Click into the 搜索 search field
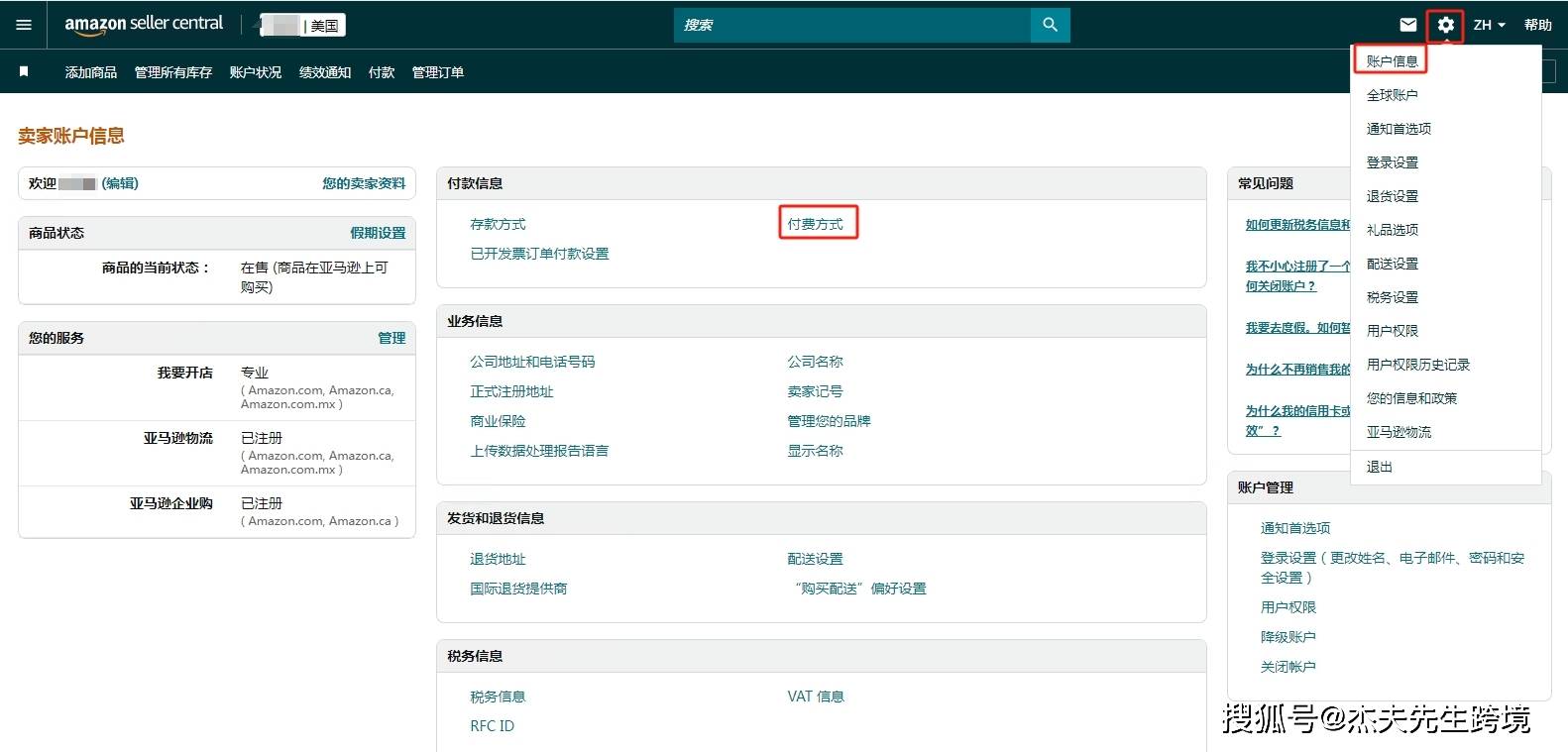This screenshot has width=1568, height=752. click(852, 25)
